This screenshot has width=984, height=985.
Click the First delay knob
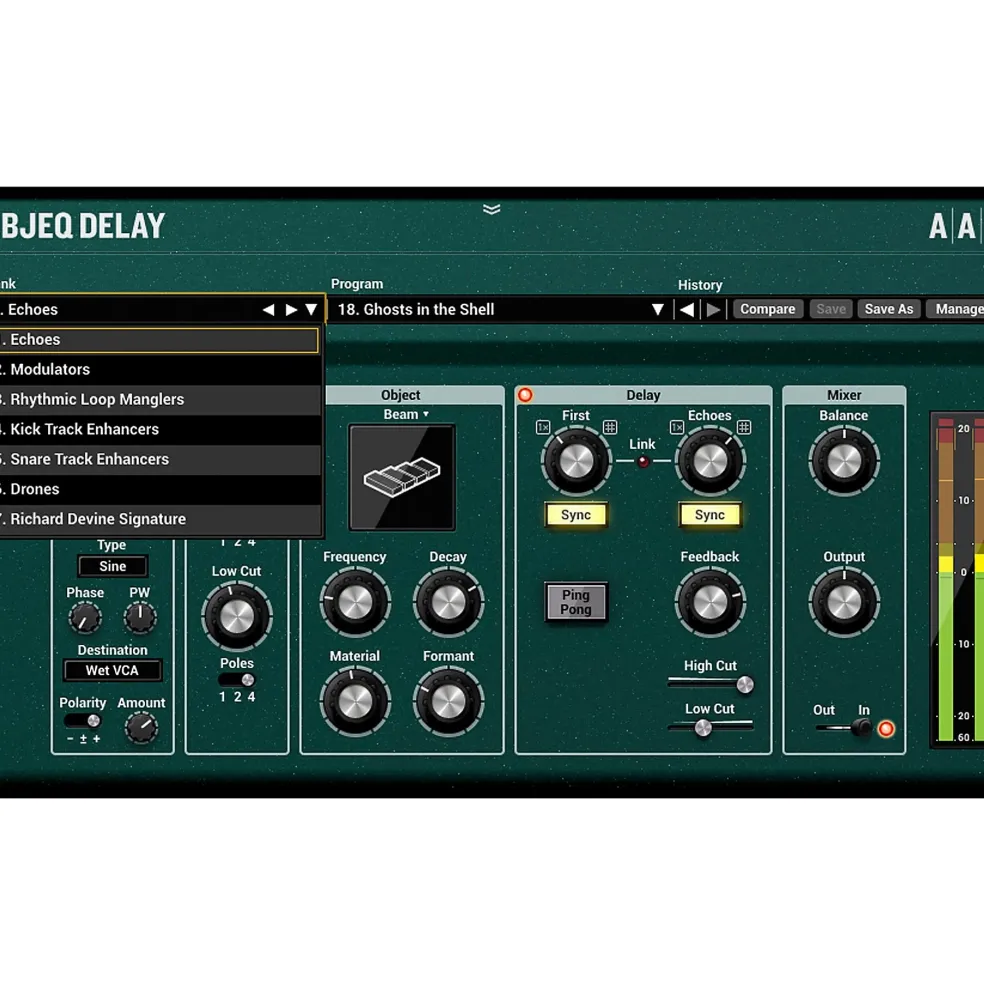click(x=576, y=461)
